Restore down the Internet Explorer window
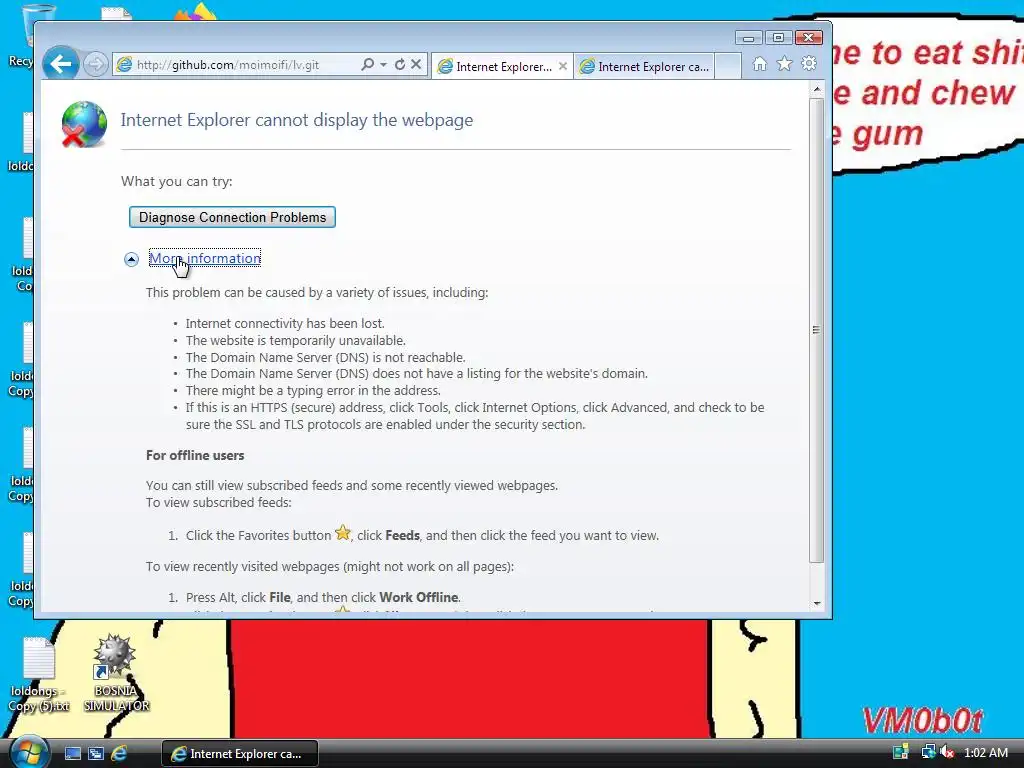 coord(778,38)
